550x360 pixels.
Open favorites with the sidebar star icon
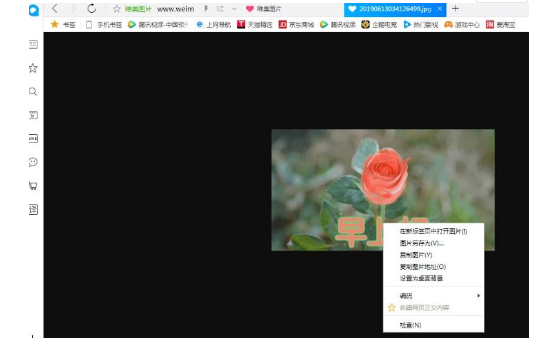(x=33, y=68)
